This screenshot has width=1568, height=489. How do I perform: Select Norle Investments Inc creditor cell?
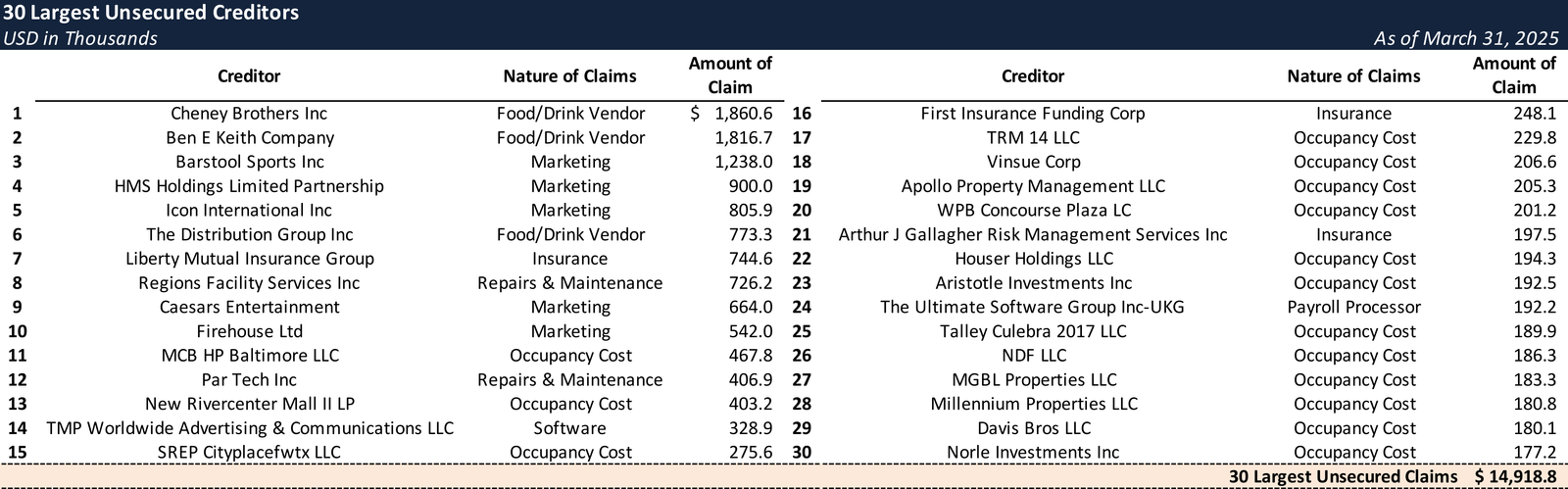point(1032,453)
